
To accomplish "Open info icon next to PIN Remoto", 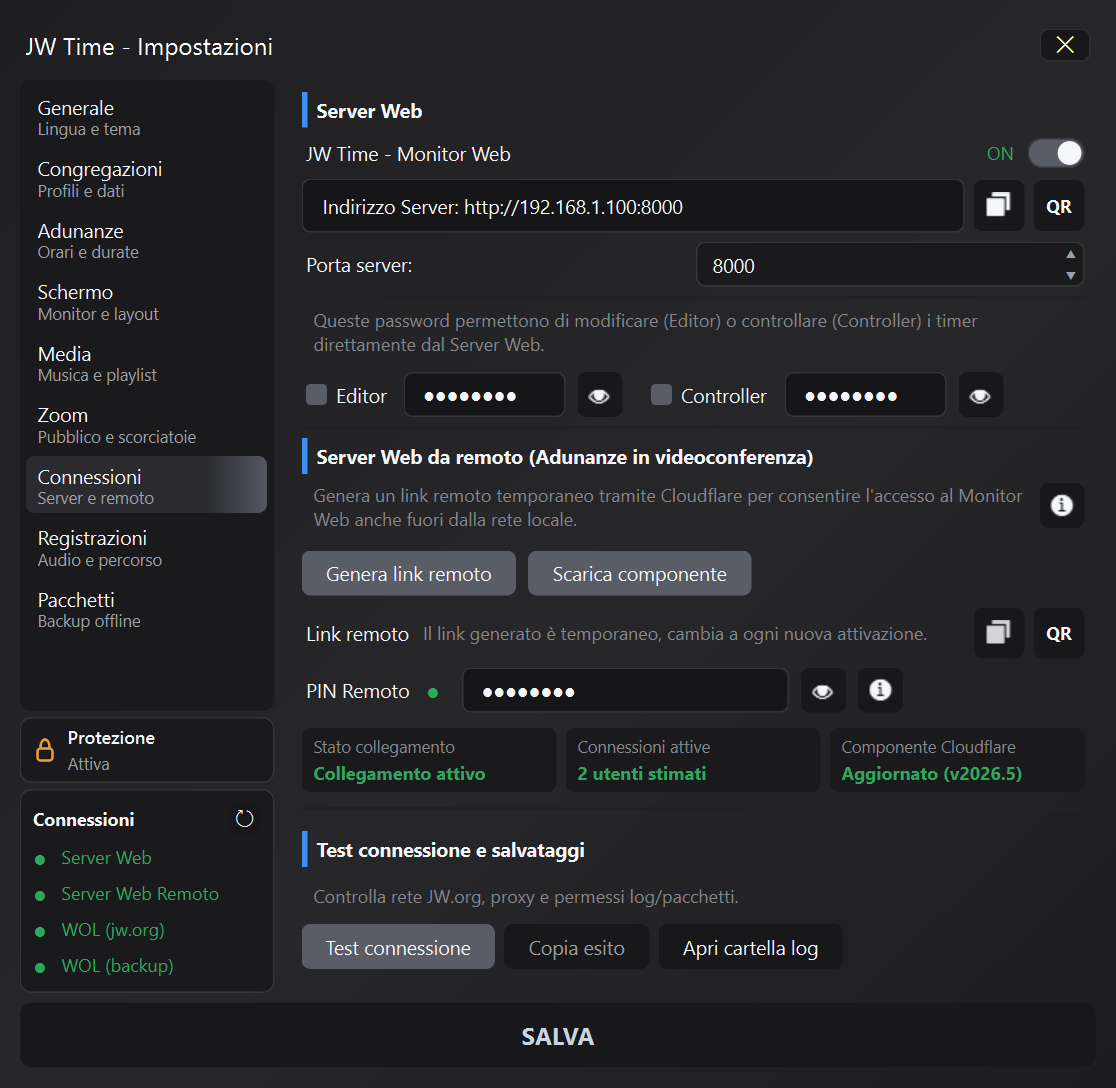I will coord(880,690).
